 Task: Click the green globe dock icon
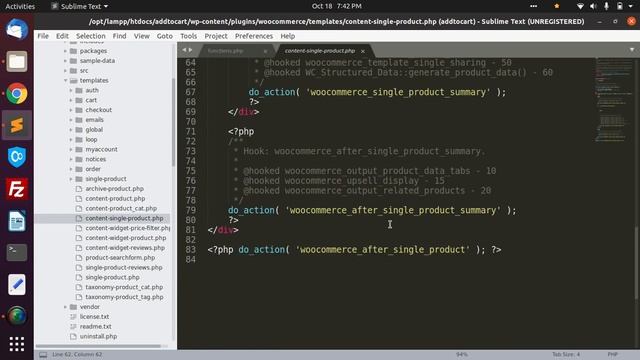tap(17, 316)
